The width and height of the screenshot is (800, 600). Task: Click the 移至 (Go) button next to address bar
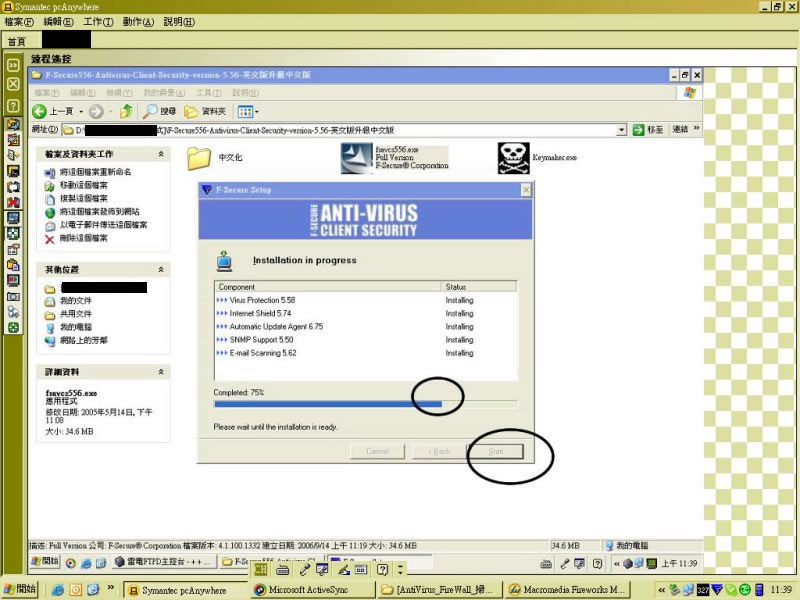[x=647, y=130]
